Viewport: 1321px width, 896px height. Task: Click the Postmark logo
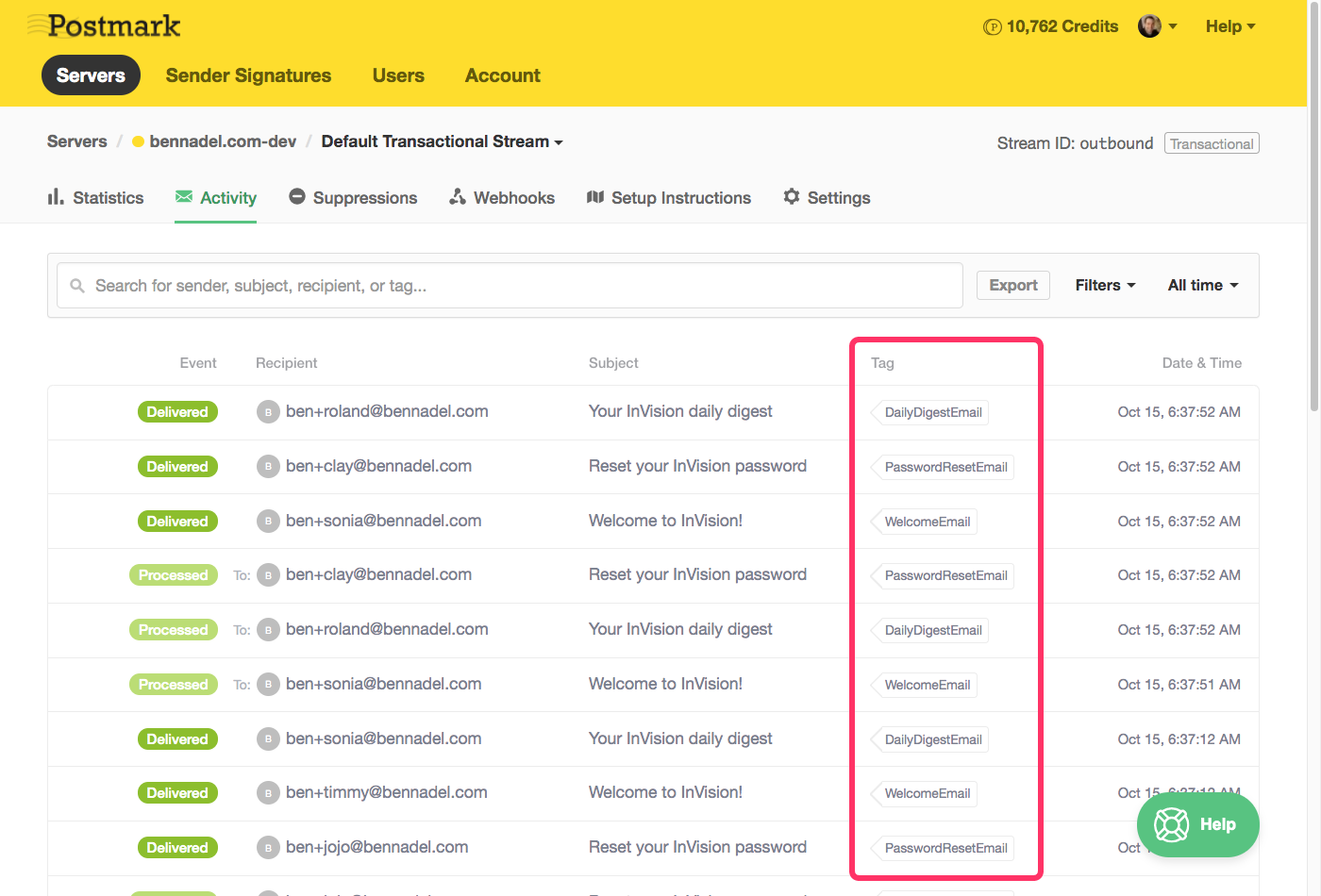point(105,25)
